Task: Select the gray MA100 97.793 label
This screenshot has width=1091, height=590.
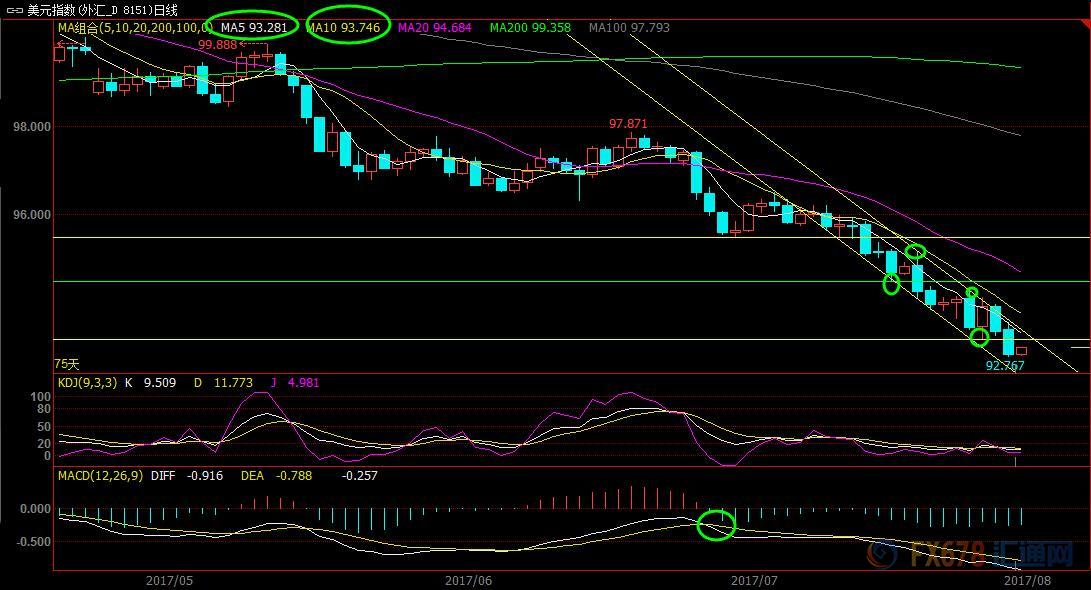Action: pyautogui.click(x=629, y=28)
